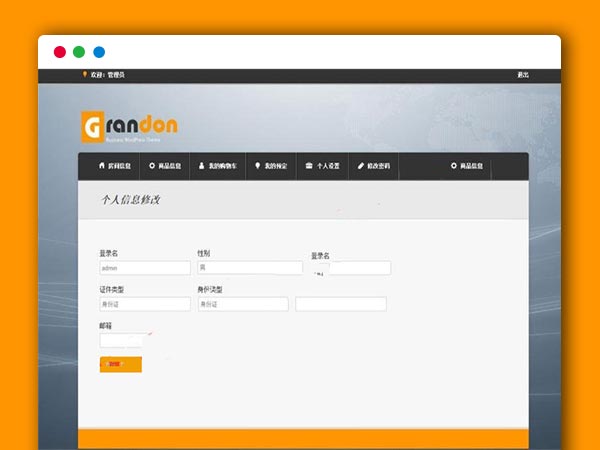Focus the 登录名 field containing admin
600x450 pixels.
[x=145, y=268]
